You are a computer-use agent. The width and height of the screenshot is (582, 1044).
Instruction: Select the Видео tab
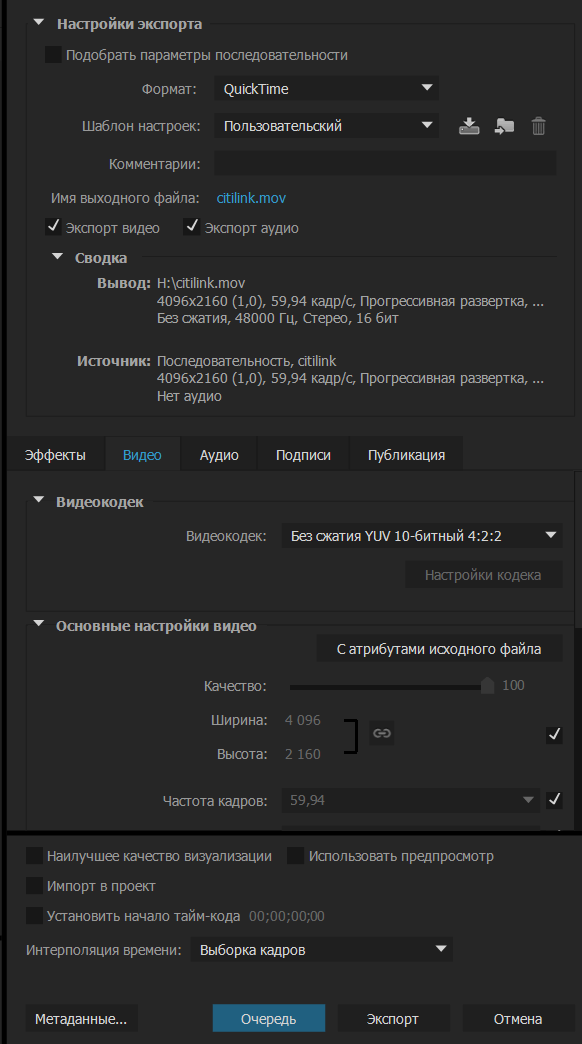143,455
